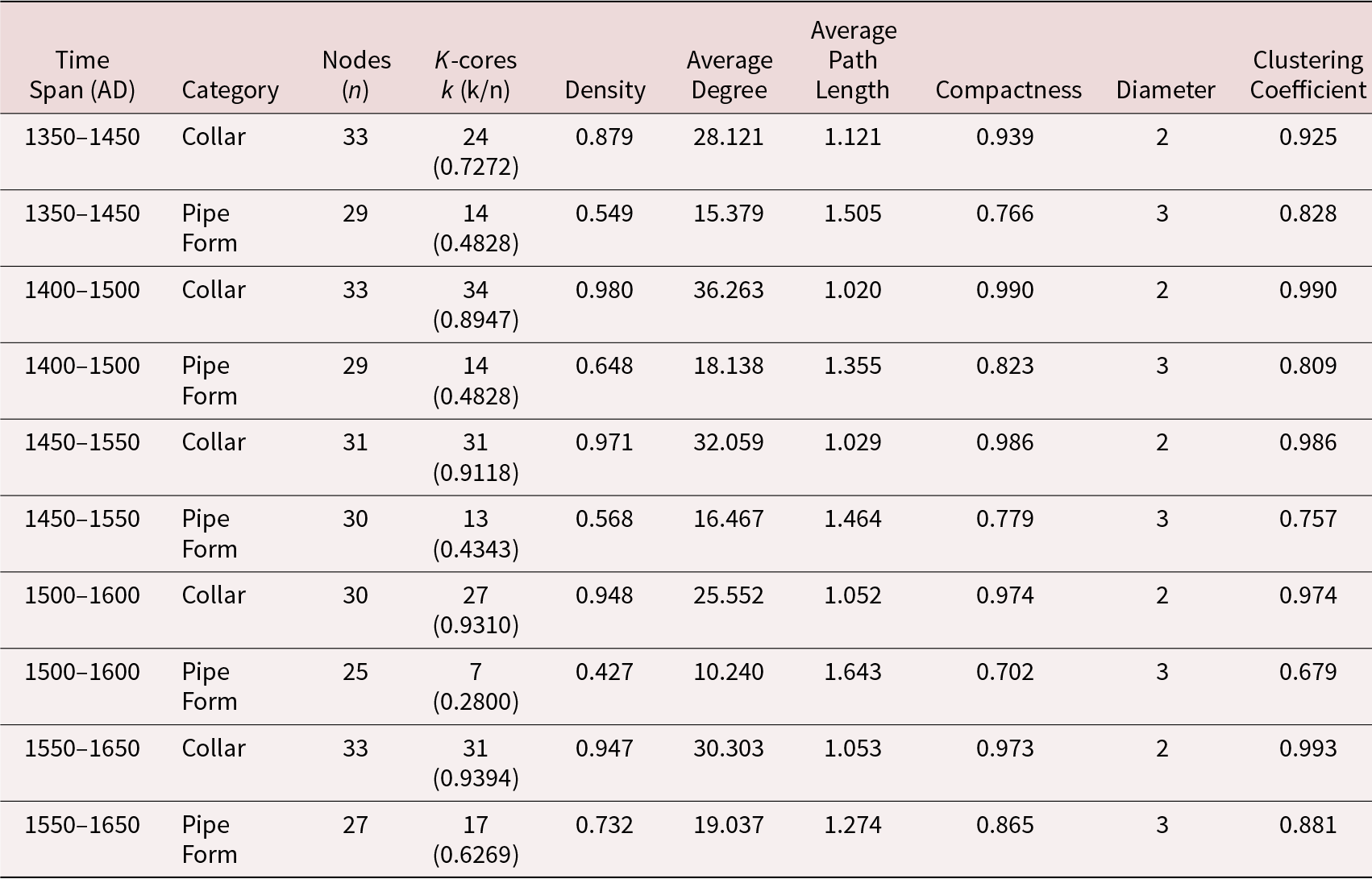Select the compactness value 0.865
Viewport: 1372px width, 879px height.
pyautogui.click(x=1004, y=824)
